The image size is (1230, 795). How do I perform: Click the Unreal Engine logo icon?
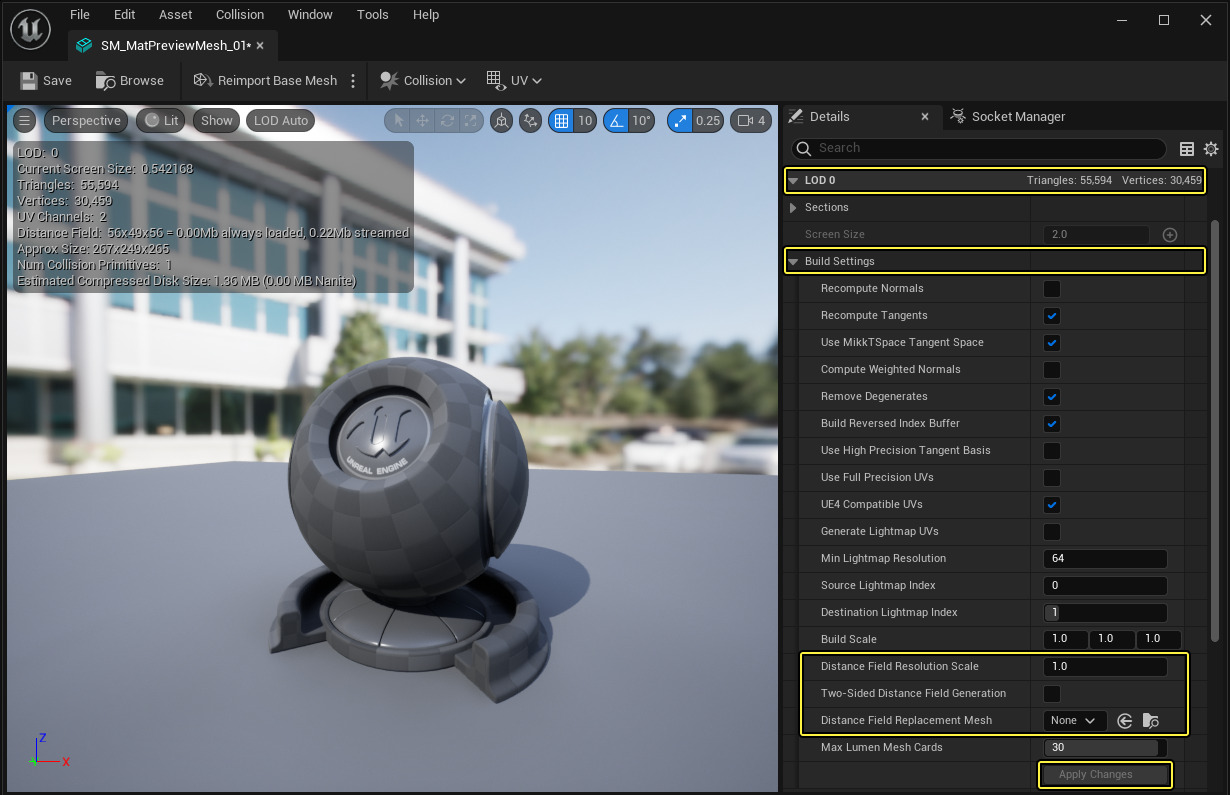tap(31, 30)
